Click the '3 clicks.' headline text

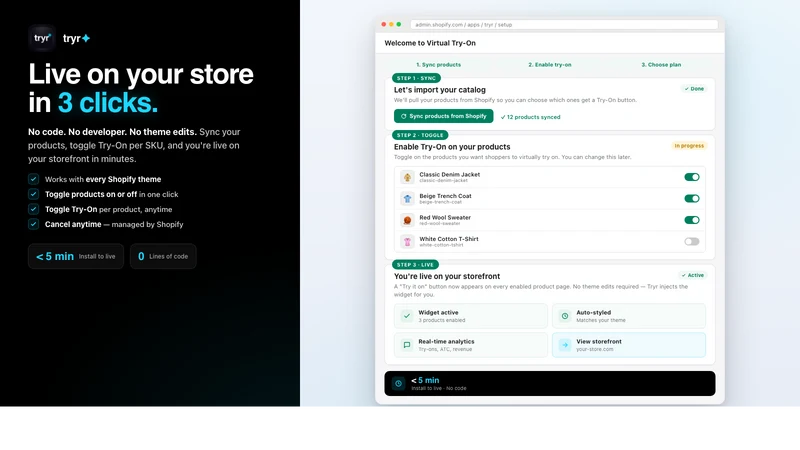point(108,103)
